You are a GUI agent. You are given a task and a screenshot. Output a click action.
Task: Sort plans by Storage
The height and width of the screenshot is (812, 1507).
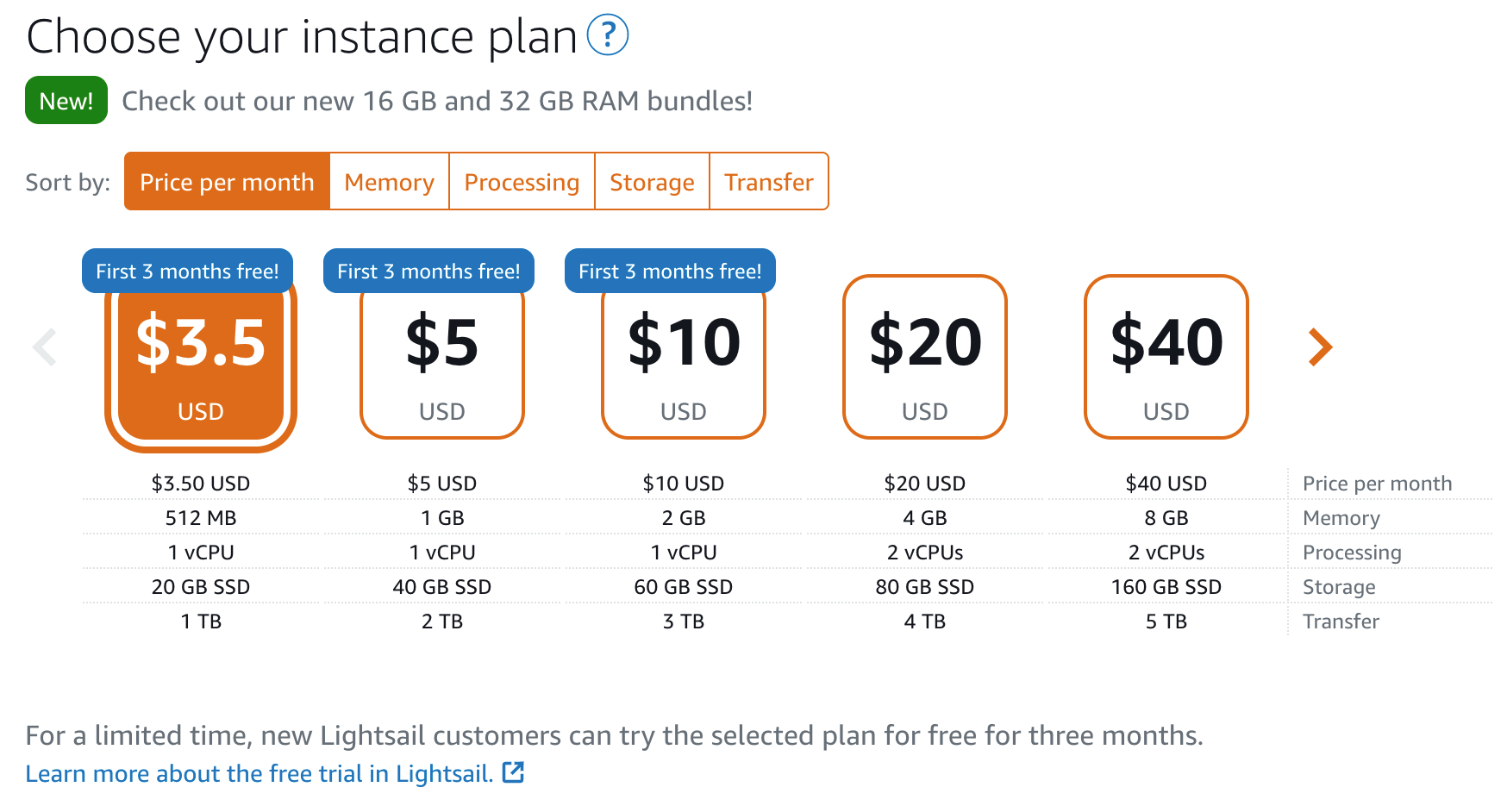click(x=652, y=182)
